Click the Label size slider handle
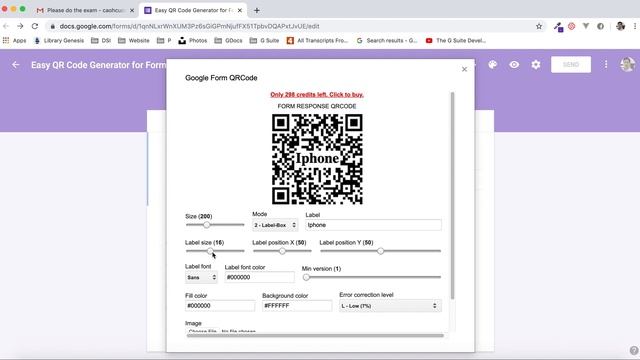Image resolution: width=640 pixels, height=360 pixels. [210, 251]
